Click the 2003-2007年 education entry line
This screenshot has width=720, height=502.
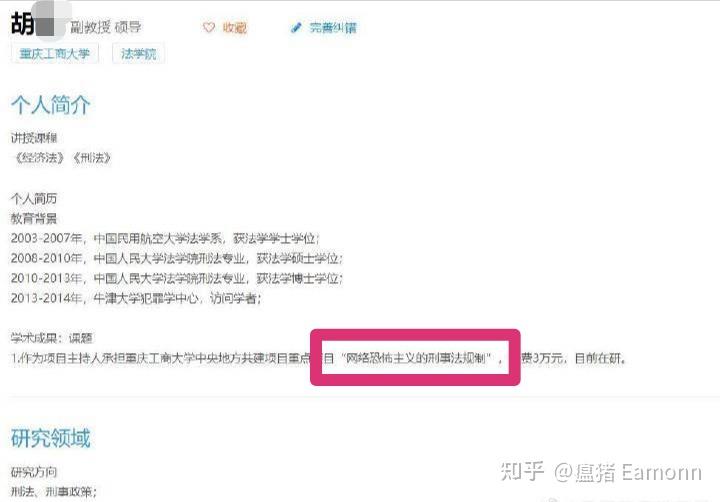point(165,238)
